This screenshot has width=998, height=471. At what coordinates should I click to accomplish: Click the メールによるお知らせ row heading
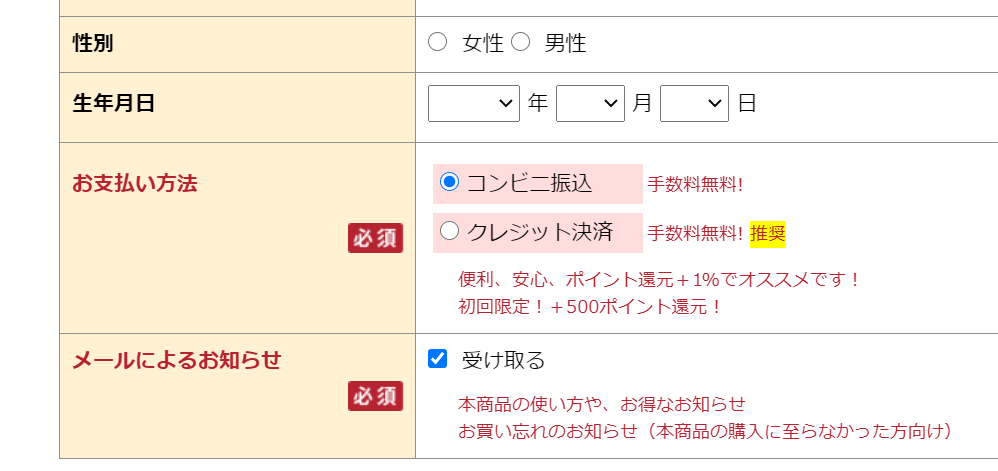coord(177,360)
